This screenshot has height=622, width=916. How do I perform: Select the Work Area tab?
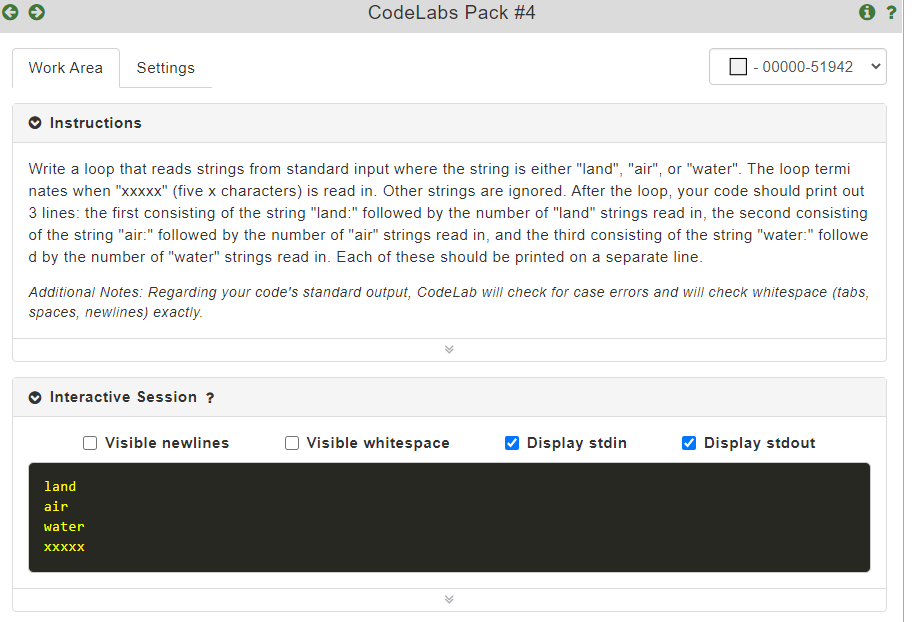(x=65, y=68)
